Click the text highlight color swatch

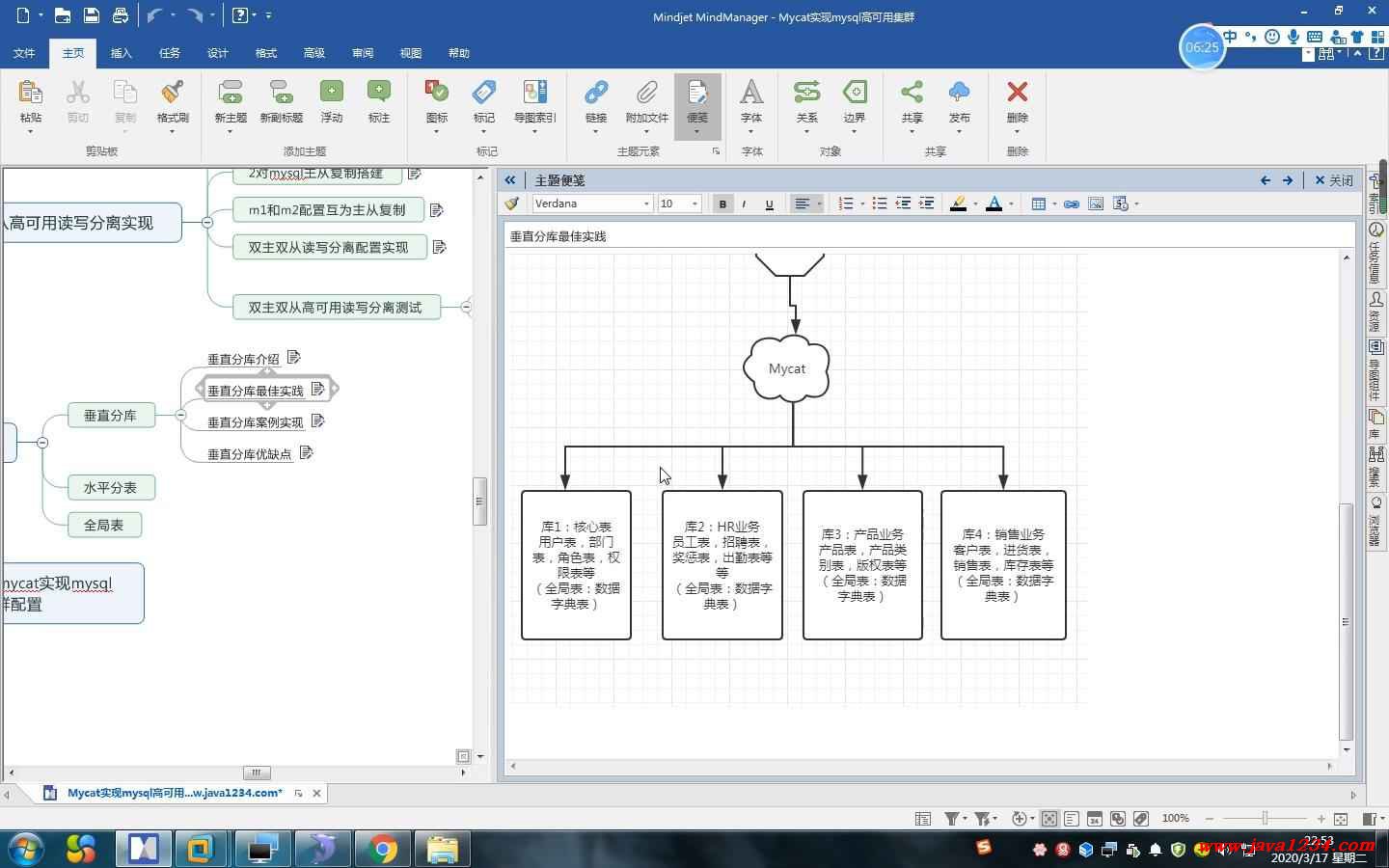coord(958,203)
